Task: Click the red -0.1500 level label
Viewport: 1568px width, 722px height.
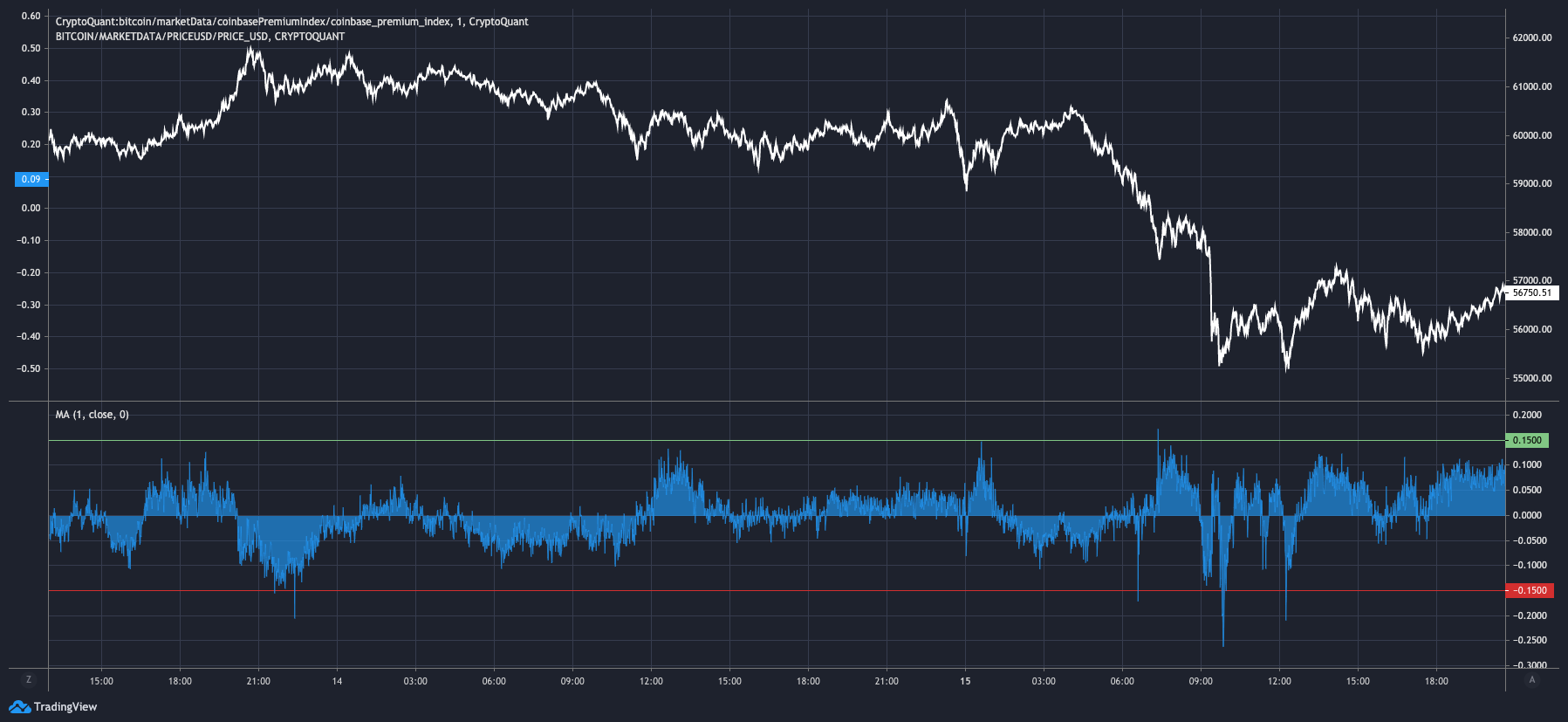Action: pos(1530,590)
